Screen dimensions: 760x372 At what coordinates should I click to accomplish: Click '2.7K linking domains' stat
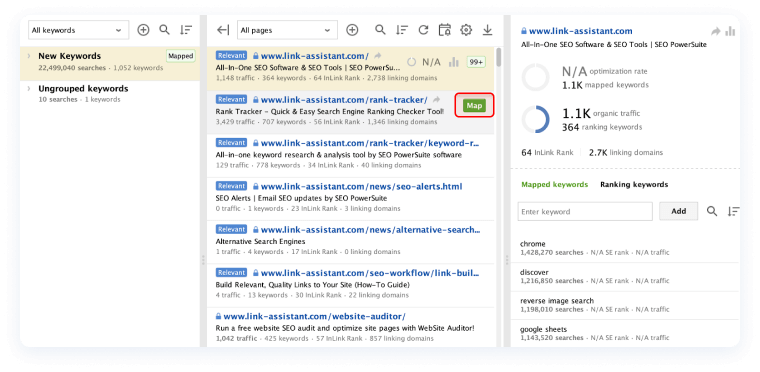pos(626,152)
